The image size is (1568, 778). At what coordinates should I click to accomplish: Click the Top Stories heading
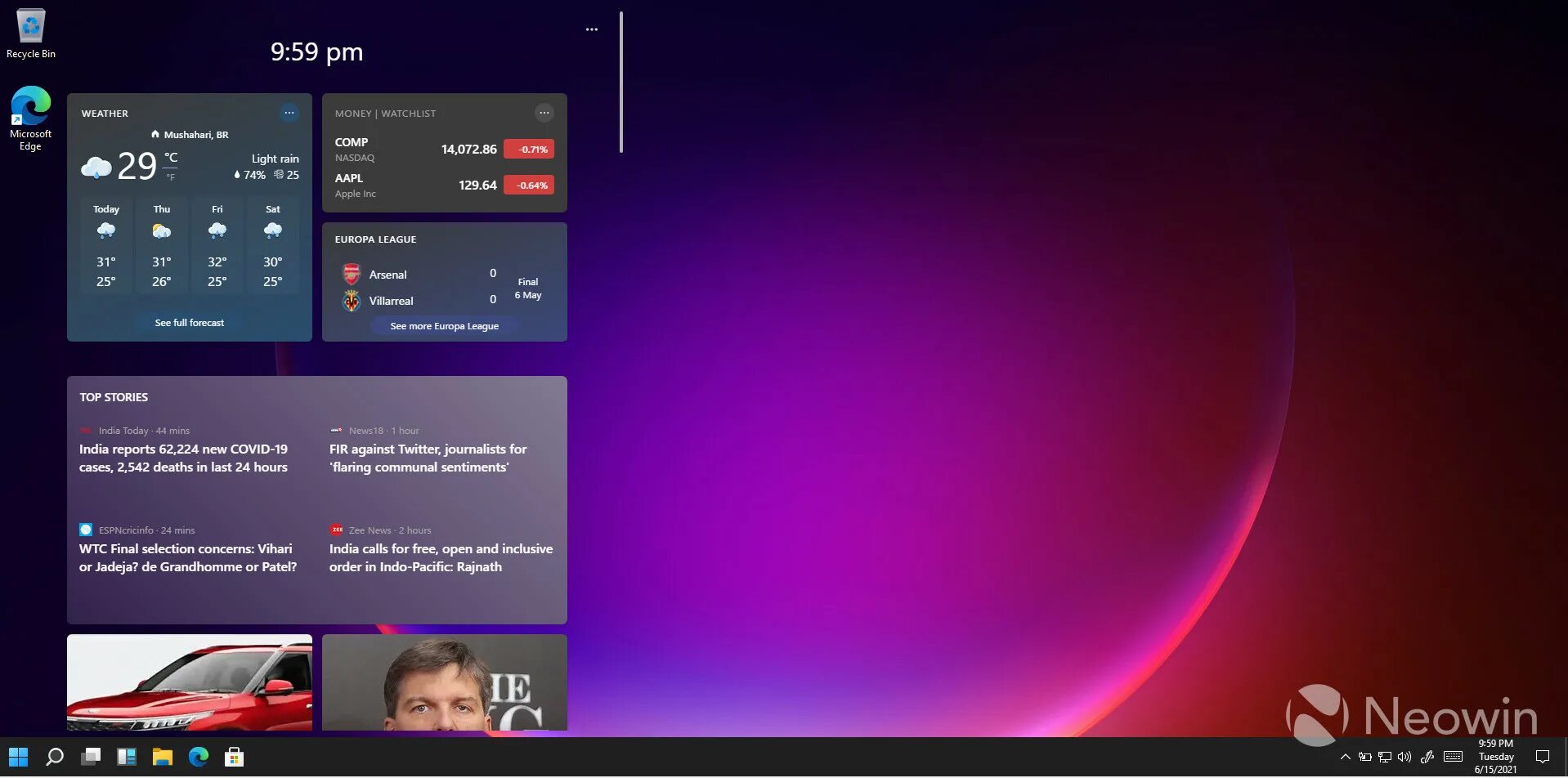[x=114, y=397]
